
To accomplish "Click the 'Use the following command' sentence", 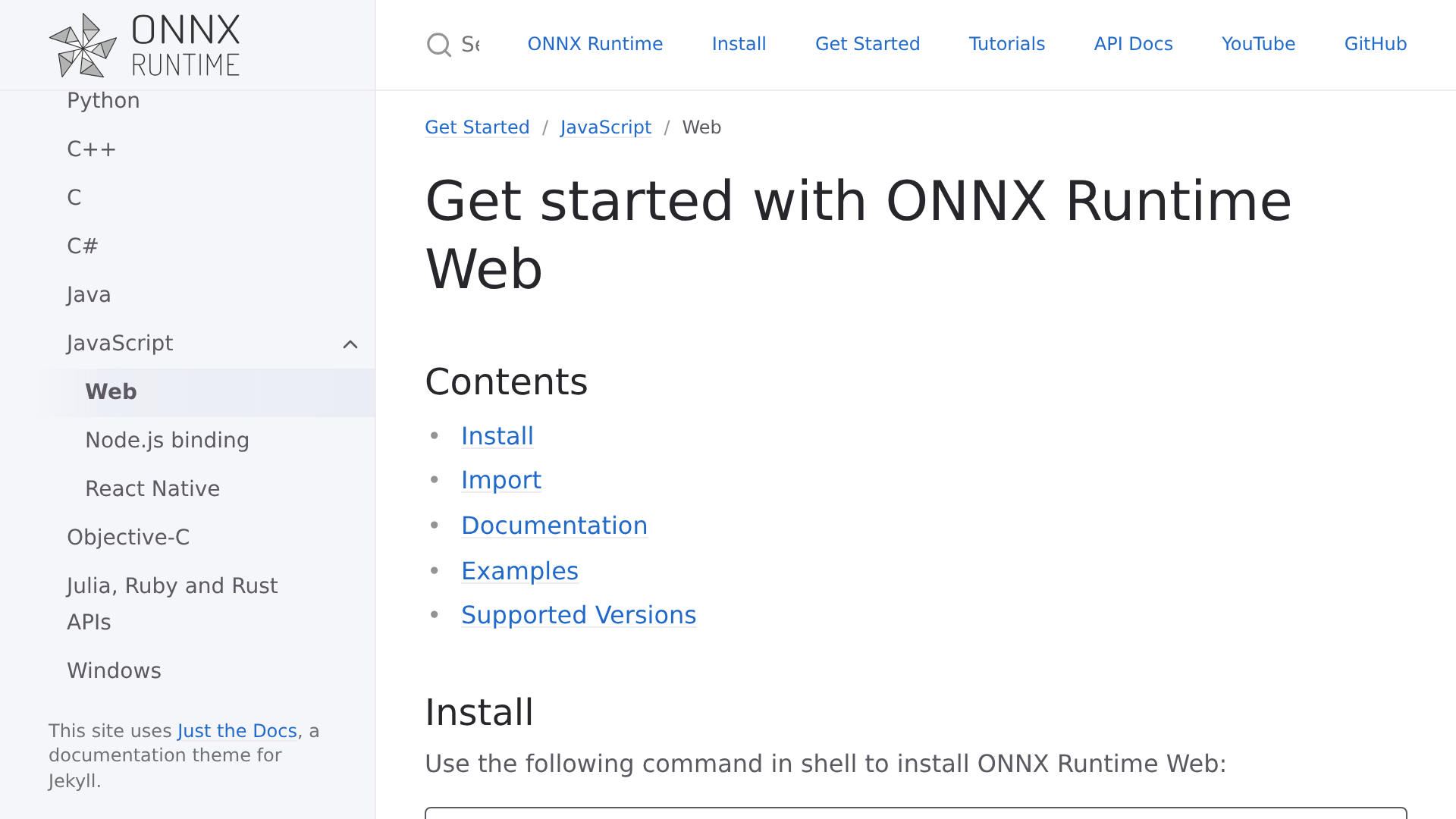I will point(826,764).
